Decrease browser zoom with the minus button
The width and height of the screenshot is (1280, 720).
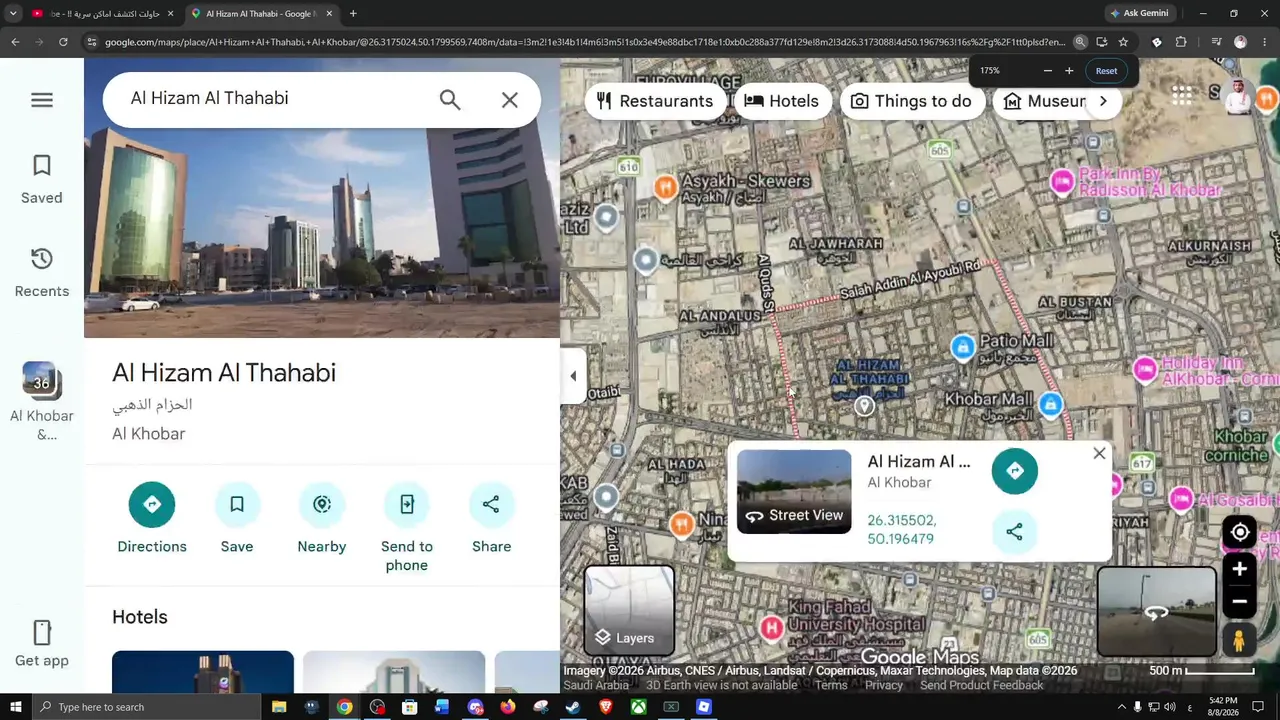pos(1047,71)
